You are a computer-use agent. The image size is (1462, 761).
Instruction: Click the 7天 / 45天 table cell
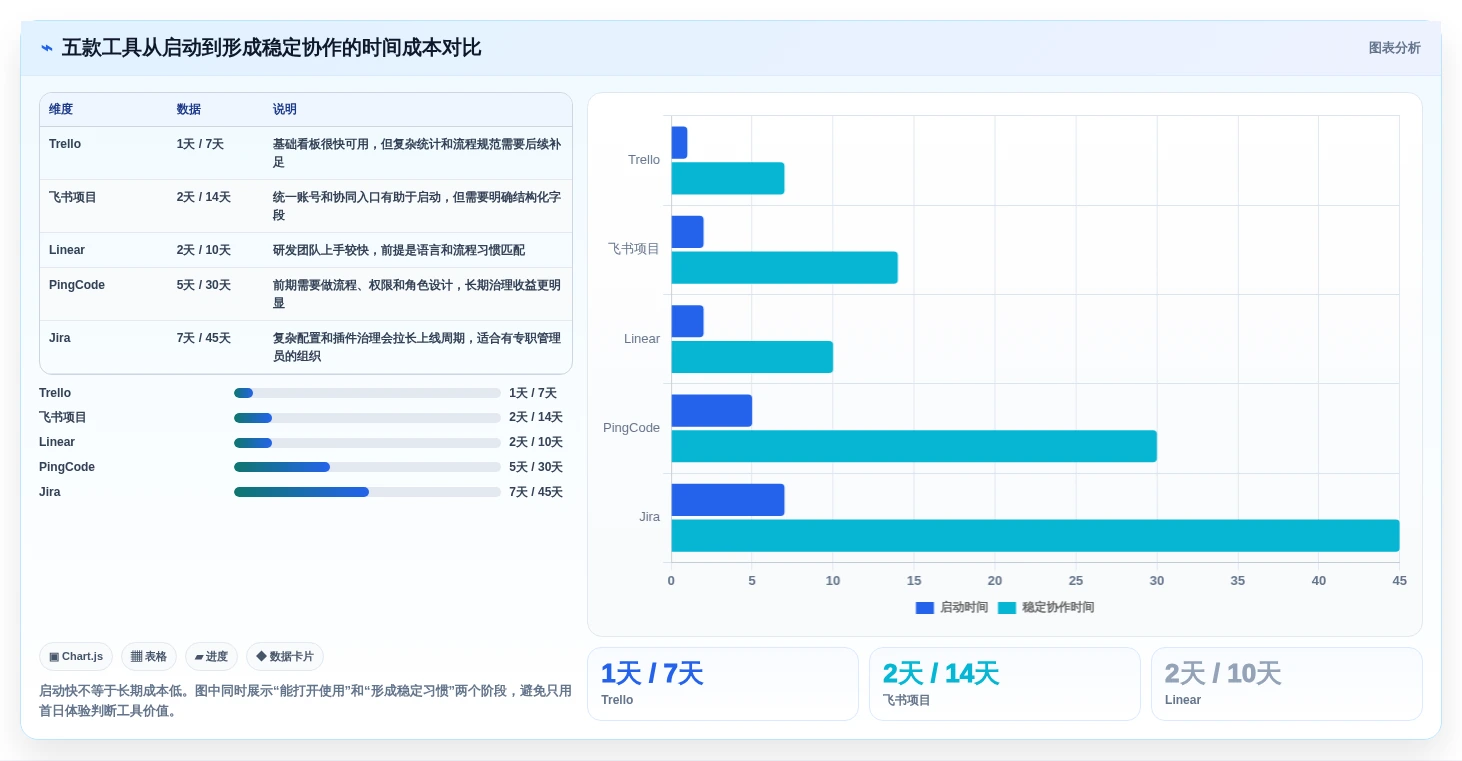204,338
